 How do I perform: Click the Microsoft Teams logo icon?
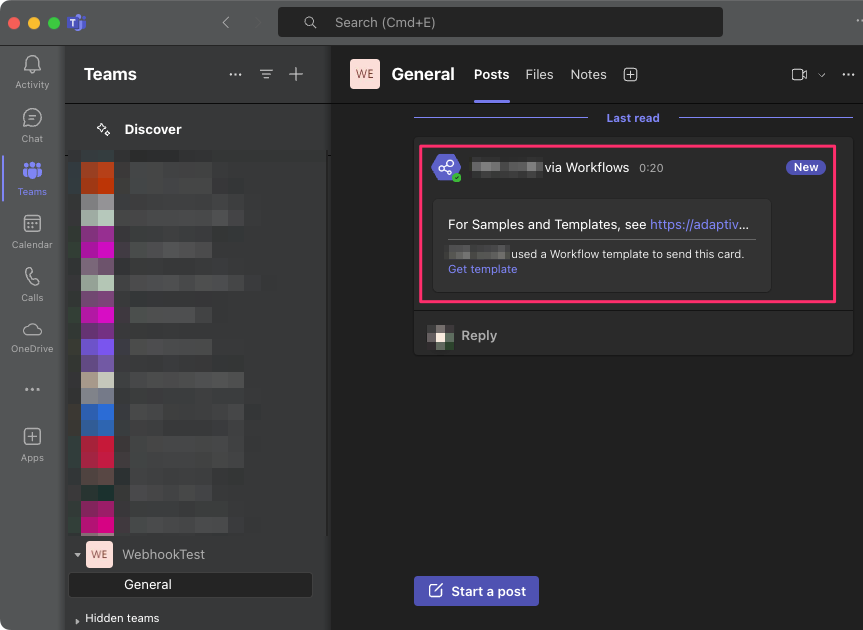pyautogui.click(x=77, y=23)
